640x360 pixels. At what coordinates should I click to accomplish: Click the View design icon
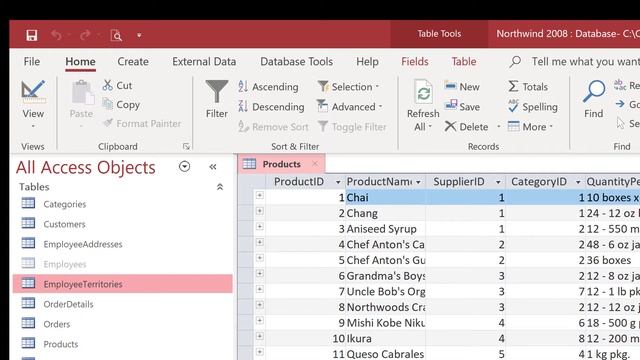coord(33,91)
